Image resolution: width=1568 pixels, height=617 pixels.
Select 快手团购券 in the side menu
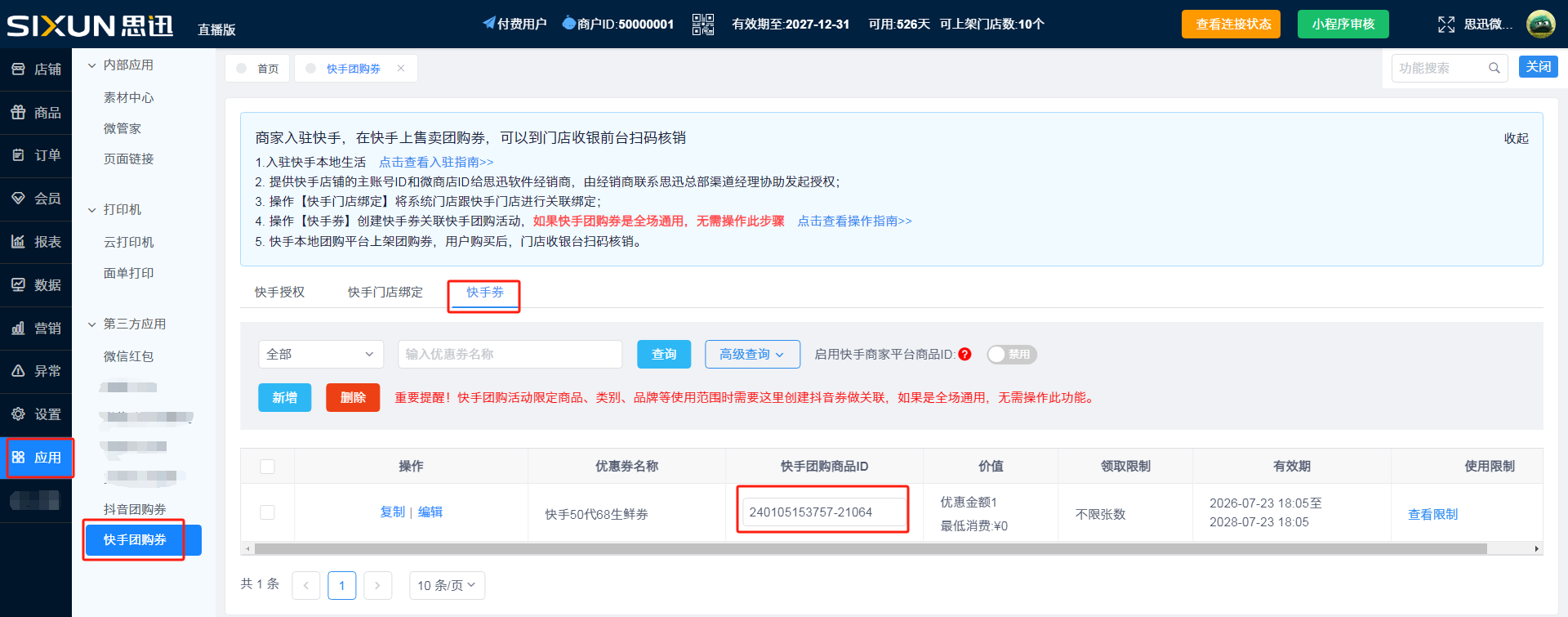pos(143,540)
